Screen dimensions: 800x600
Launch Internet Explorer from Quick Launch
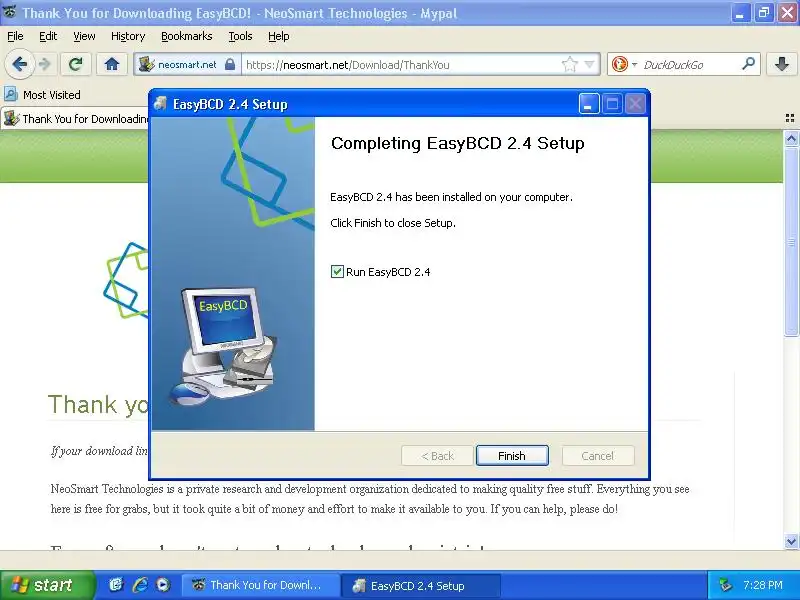tap(140, 585)
